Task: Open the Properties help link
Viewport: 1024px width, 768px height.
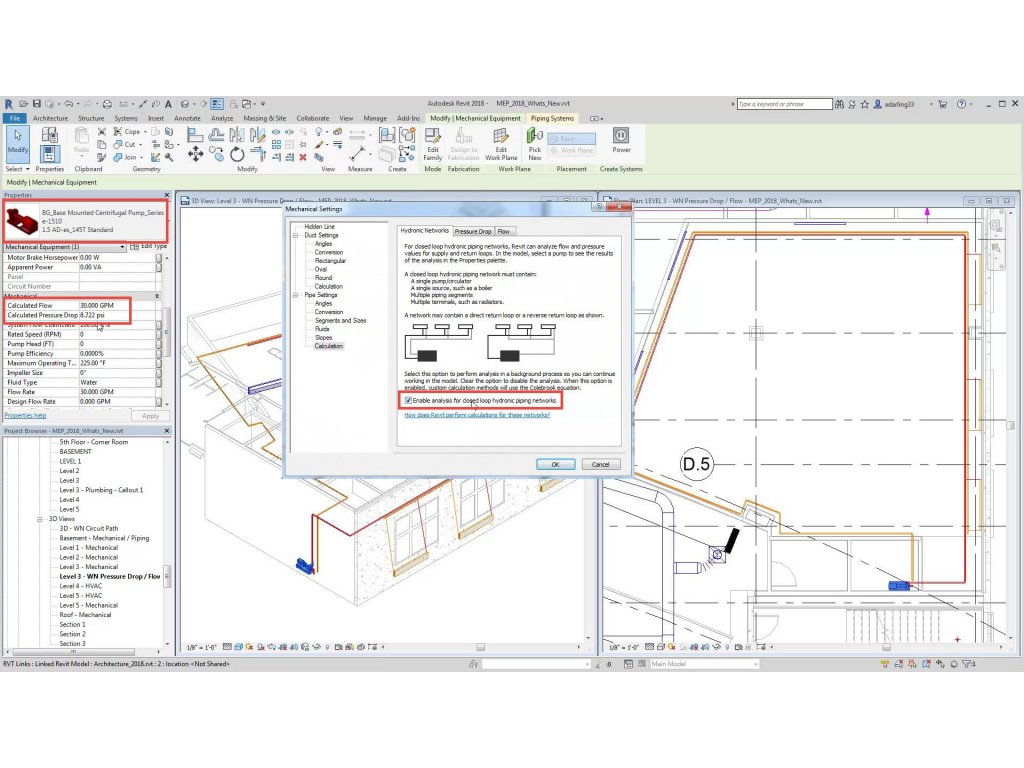Action: 25,415
